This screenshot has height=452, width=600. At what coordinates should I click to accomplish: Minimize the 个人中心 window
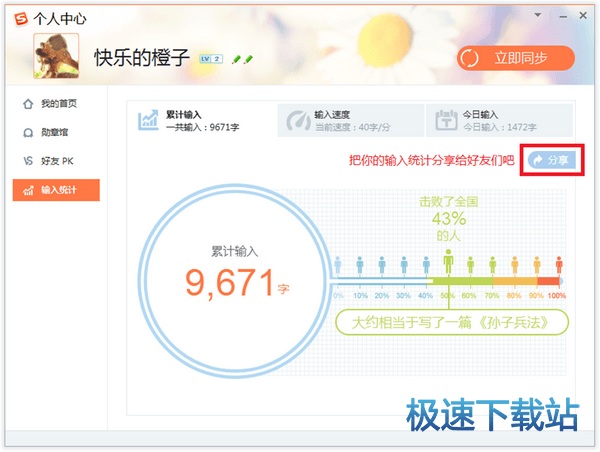(563, 16)
